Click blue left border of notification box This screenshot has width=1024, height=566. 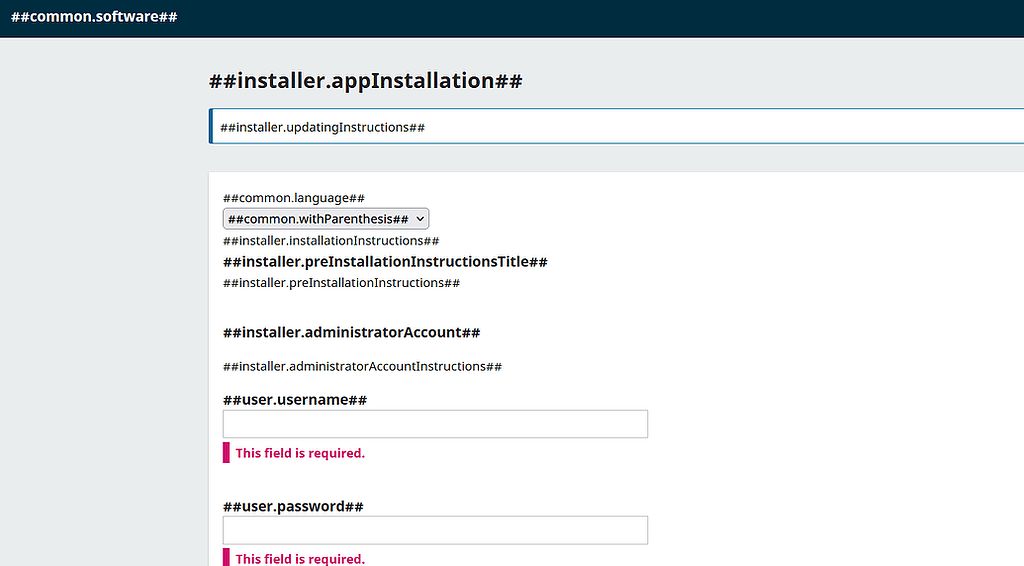point(211,126)
